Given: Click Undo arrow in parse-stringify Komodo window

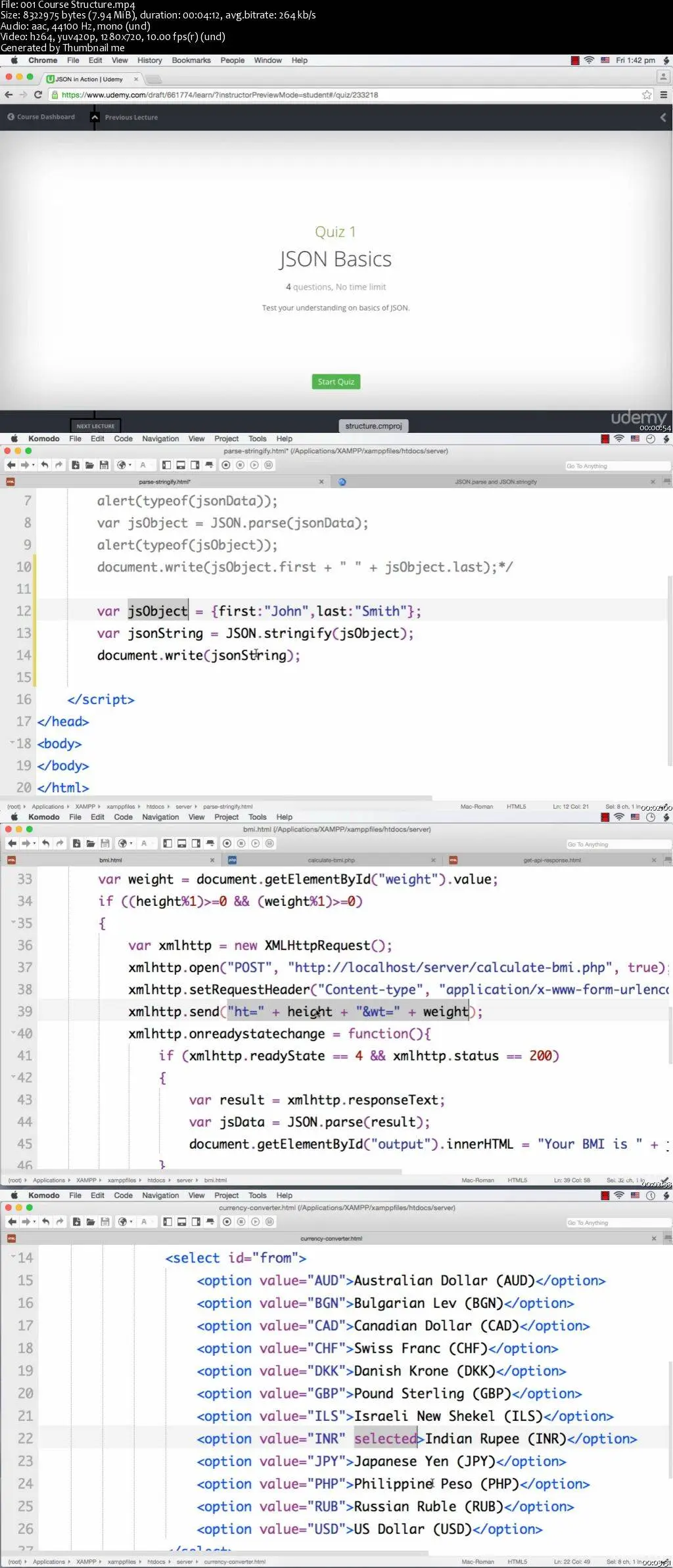Looking at the screenshot, I should pyautogui.click(x=44, y=465).
